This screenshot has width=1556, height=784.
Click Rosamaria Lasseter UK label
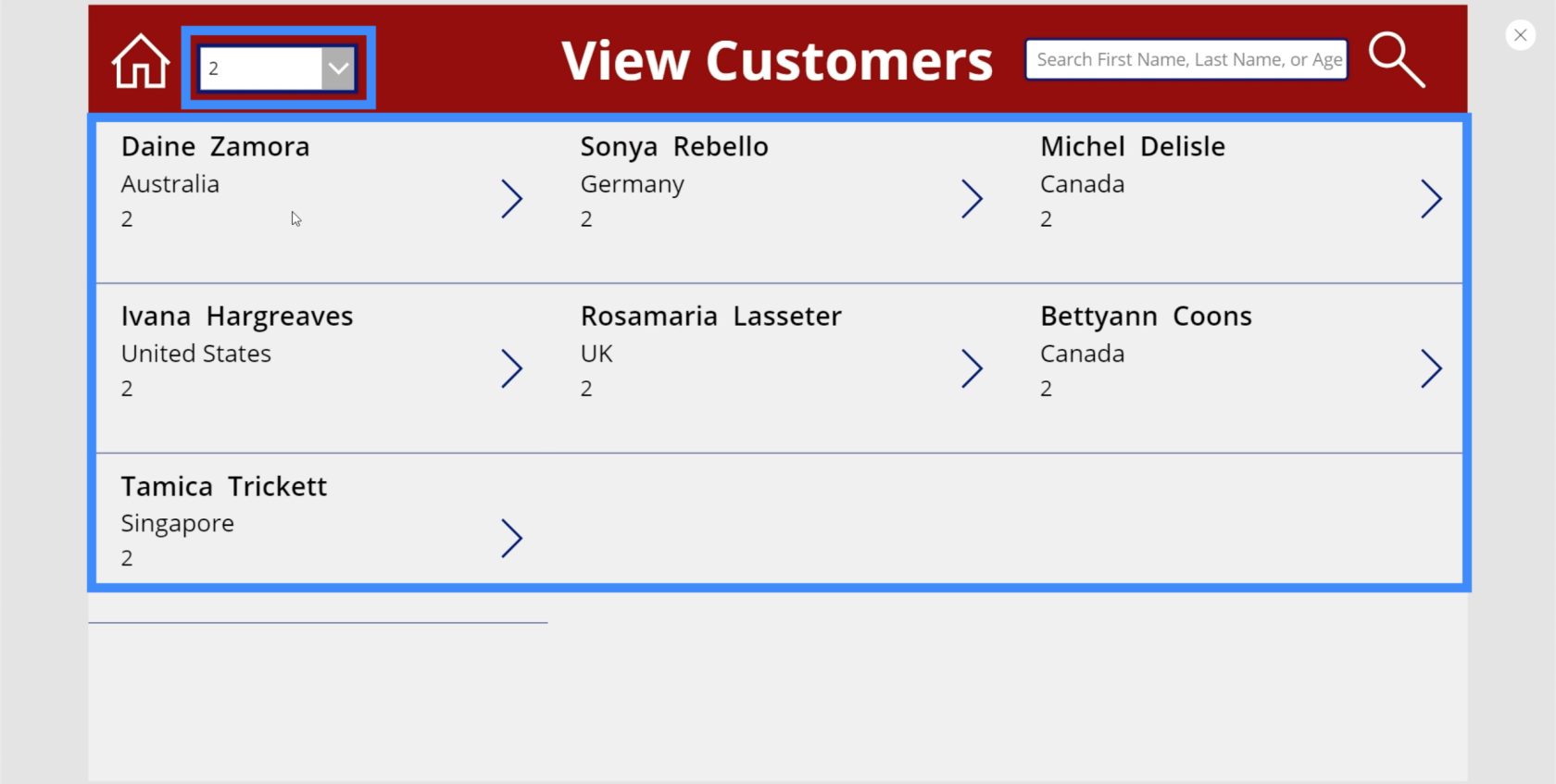coord(596,354)
